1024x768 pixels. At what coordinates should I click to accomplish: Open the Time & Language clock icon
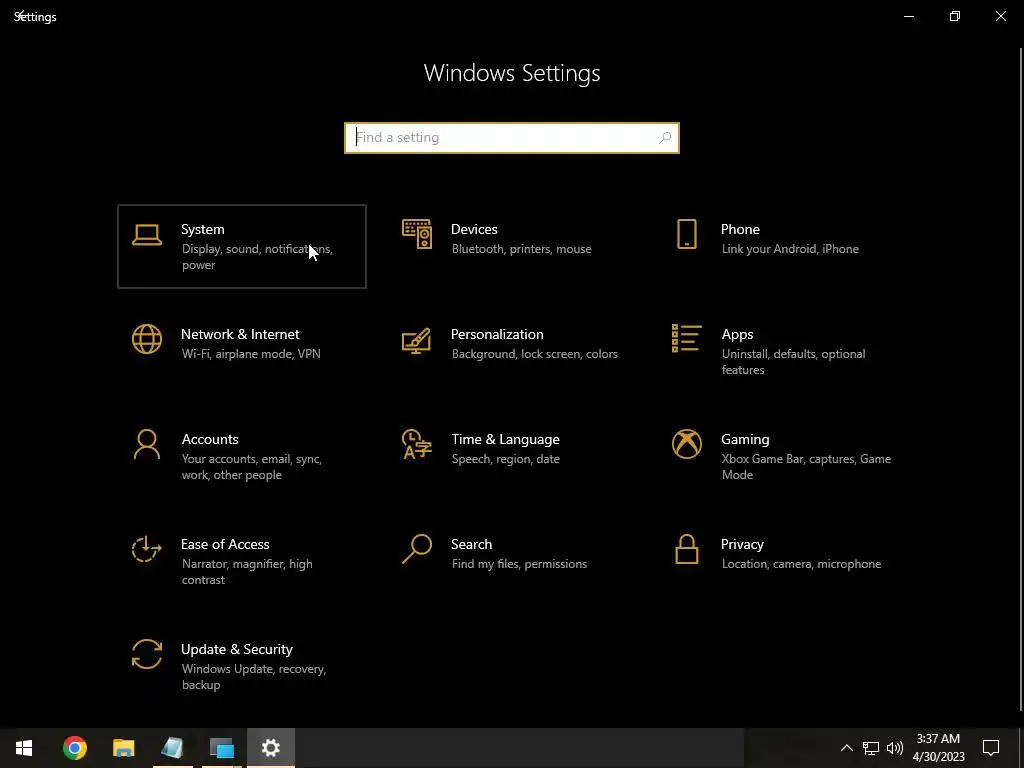tap(417, 444)
